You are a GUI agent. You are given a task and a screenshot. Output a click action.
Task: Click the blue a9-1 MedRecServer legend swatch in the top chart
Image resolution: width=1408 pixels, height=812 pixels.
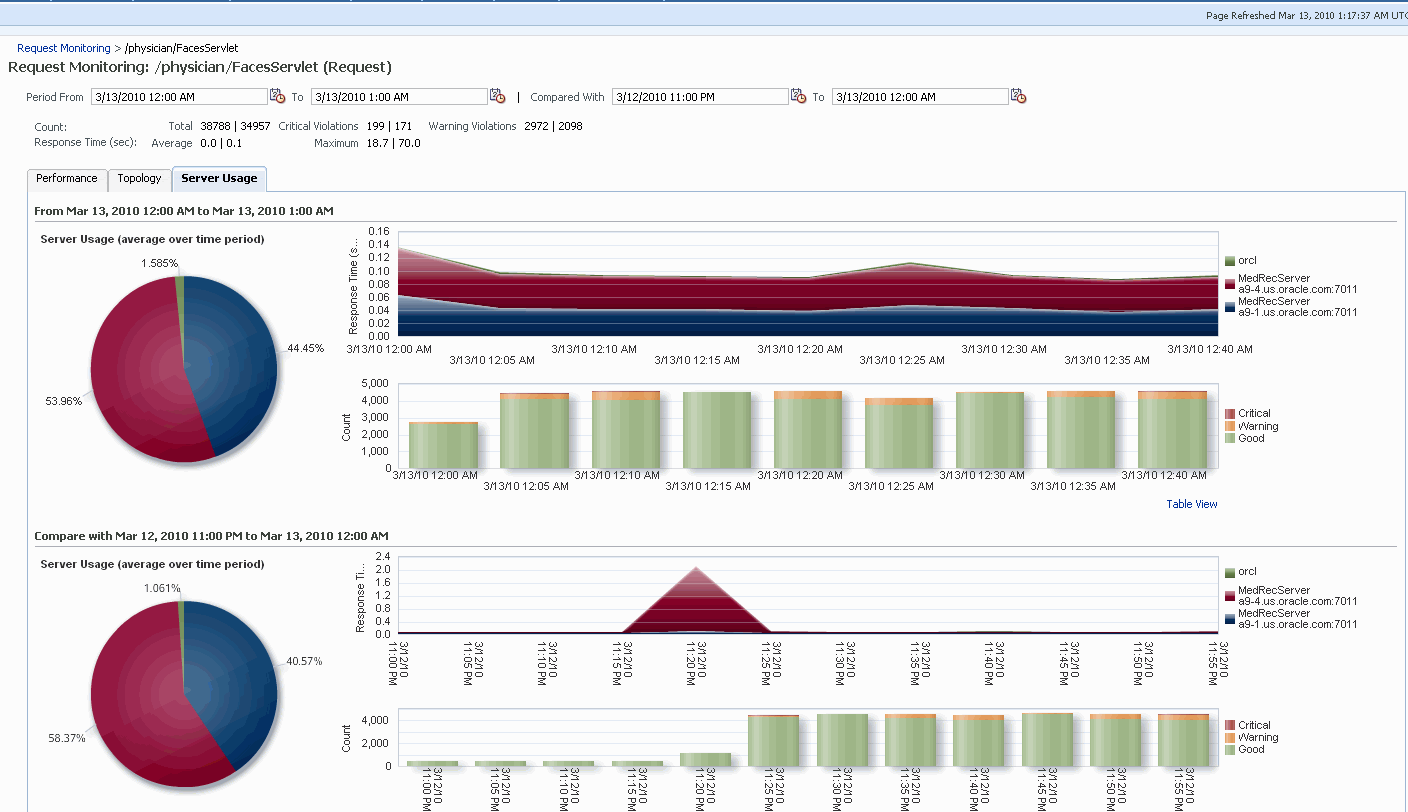[x=1230, y=306]
